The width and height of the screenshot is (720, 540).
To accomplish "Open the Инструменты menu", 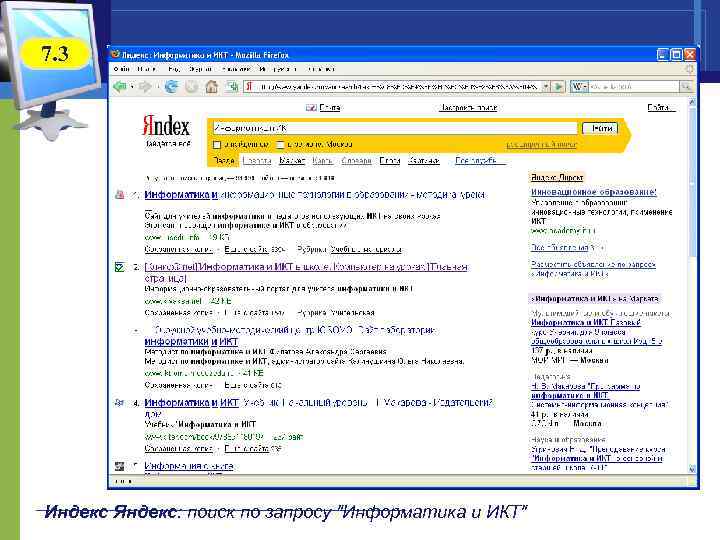I will point(278,69).
